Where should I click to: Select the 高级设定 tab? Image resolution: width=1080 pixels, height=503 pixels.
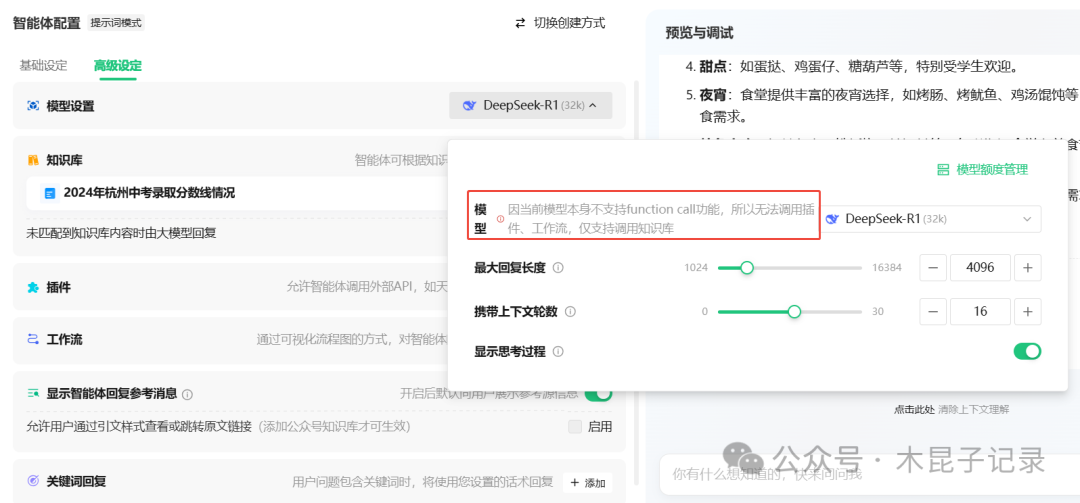(117, 66)
